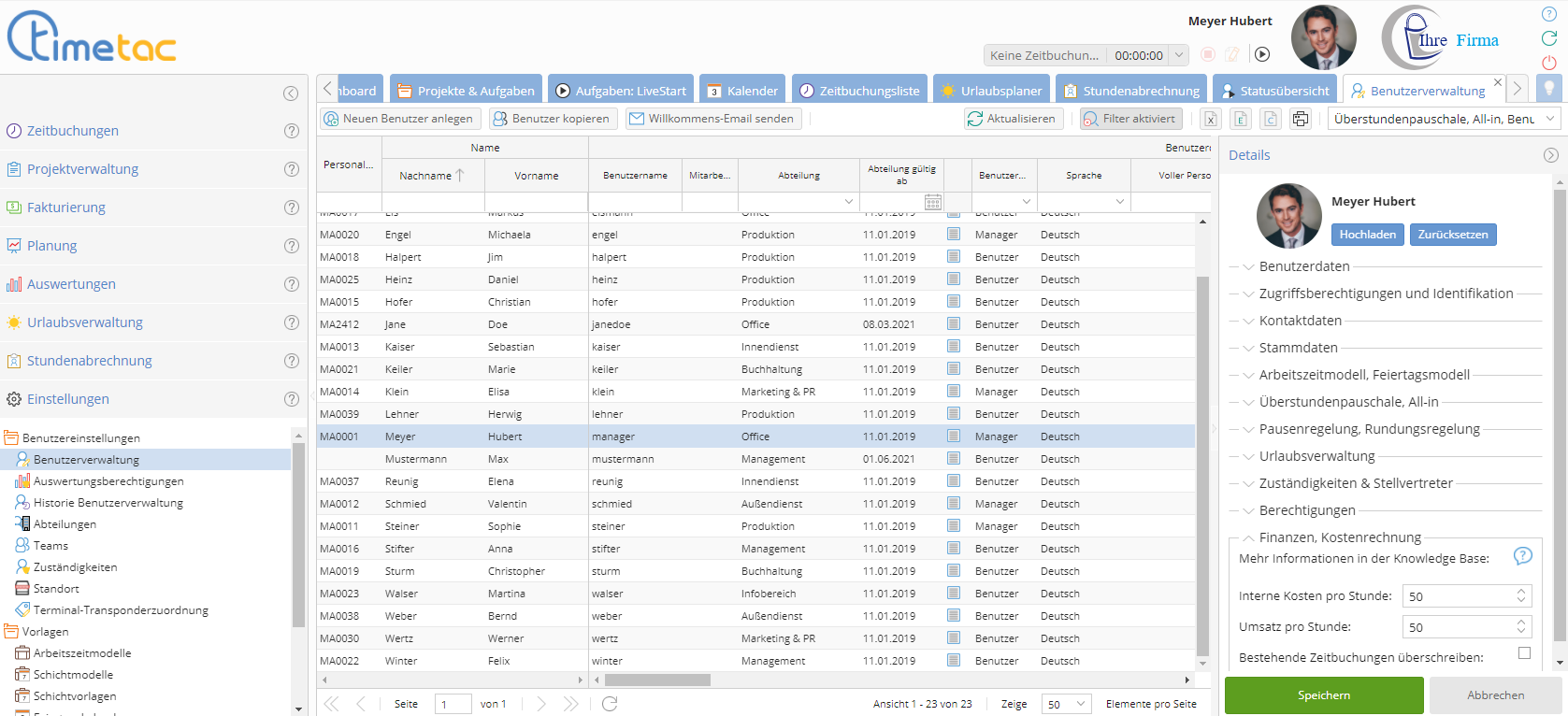Click help icon next to Zeitbuchungen
This screenshot has width=1568, height=716.
pyautogui.click(x=292, y=131)
